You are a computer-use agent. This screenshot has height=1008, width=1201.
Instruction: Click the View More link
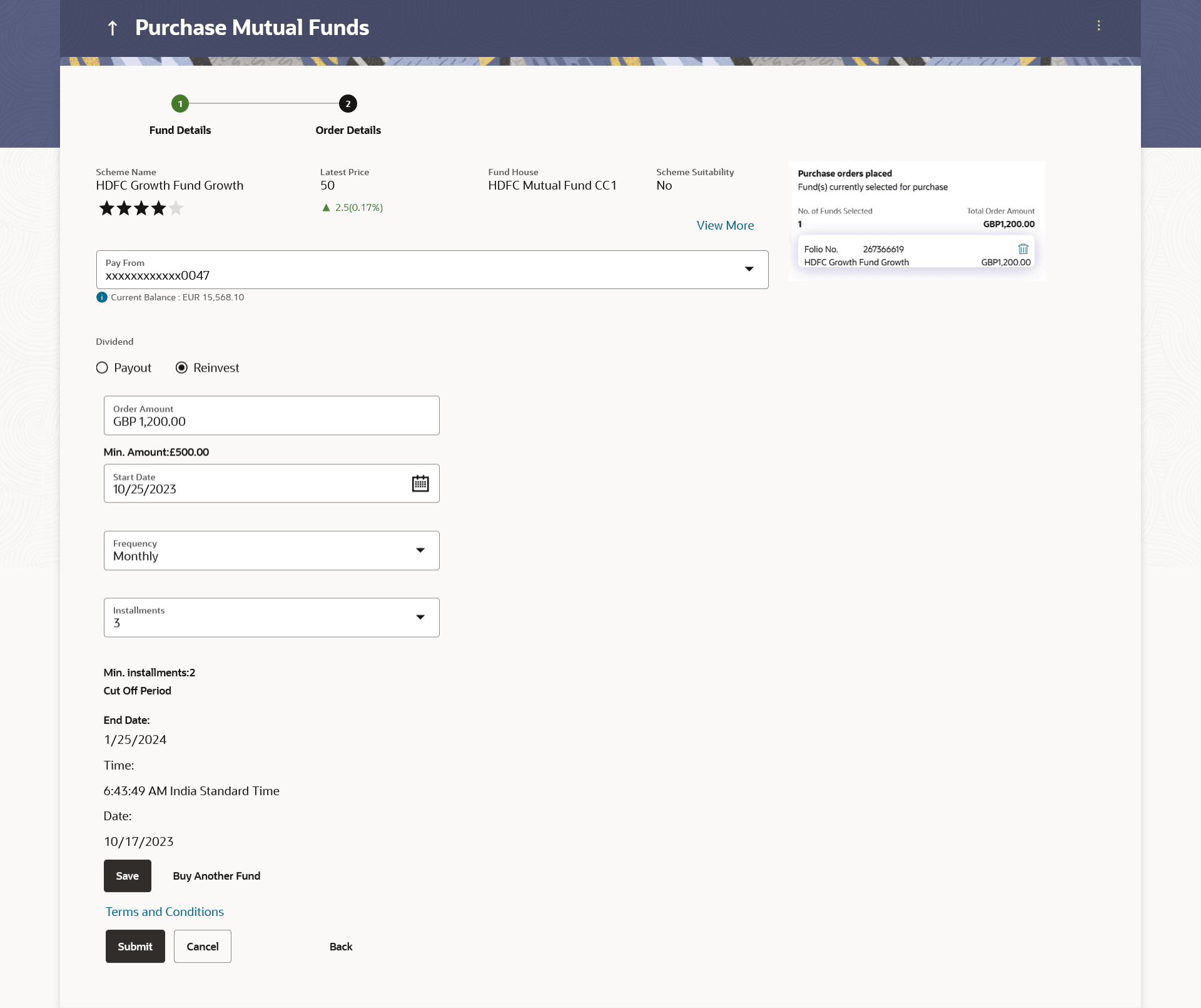point(725,226)
